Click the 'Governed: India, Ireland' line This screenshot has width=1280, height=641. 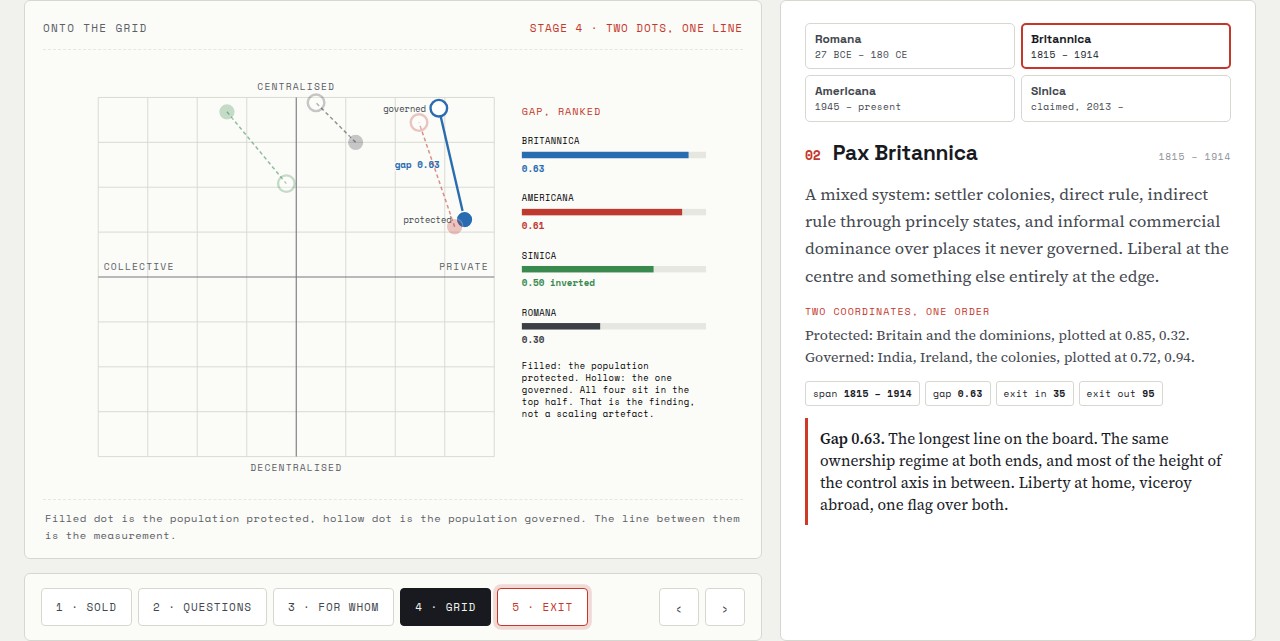pyautogui.click(x=1000, y=357)
